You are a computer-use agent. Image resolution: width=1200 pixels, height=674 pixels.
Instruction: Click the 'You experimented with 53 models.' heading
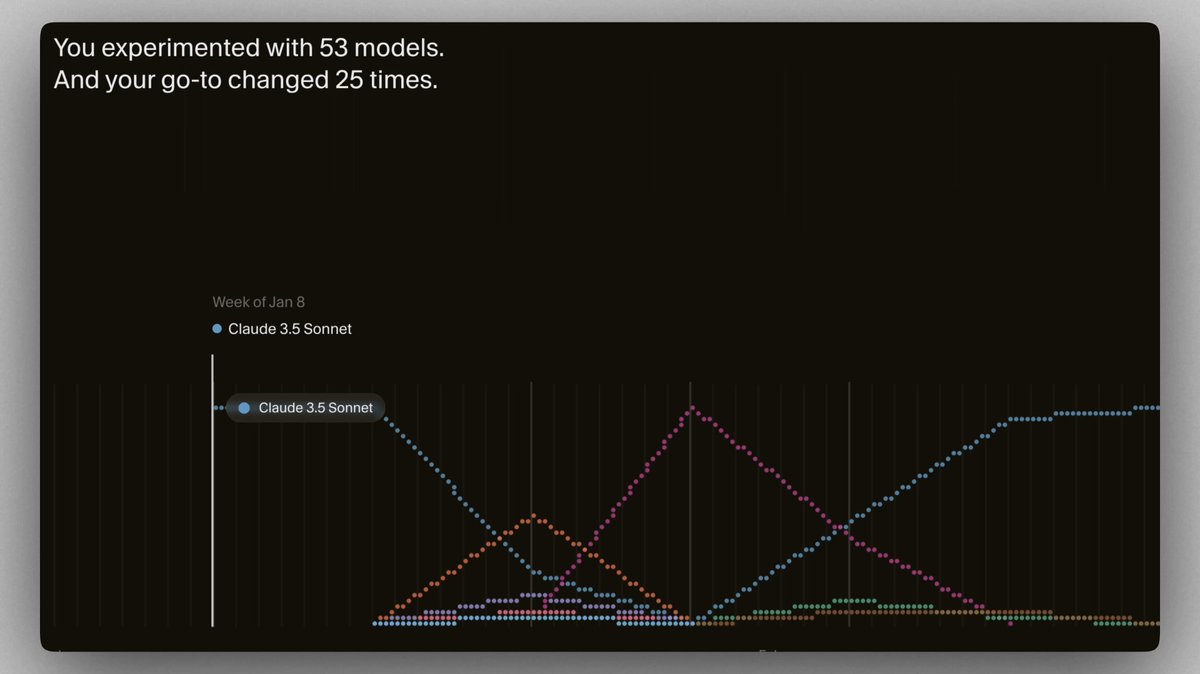point(248,47)
